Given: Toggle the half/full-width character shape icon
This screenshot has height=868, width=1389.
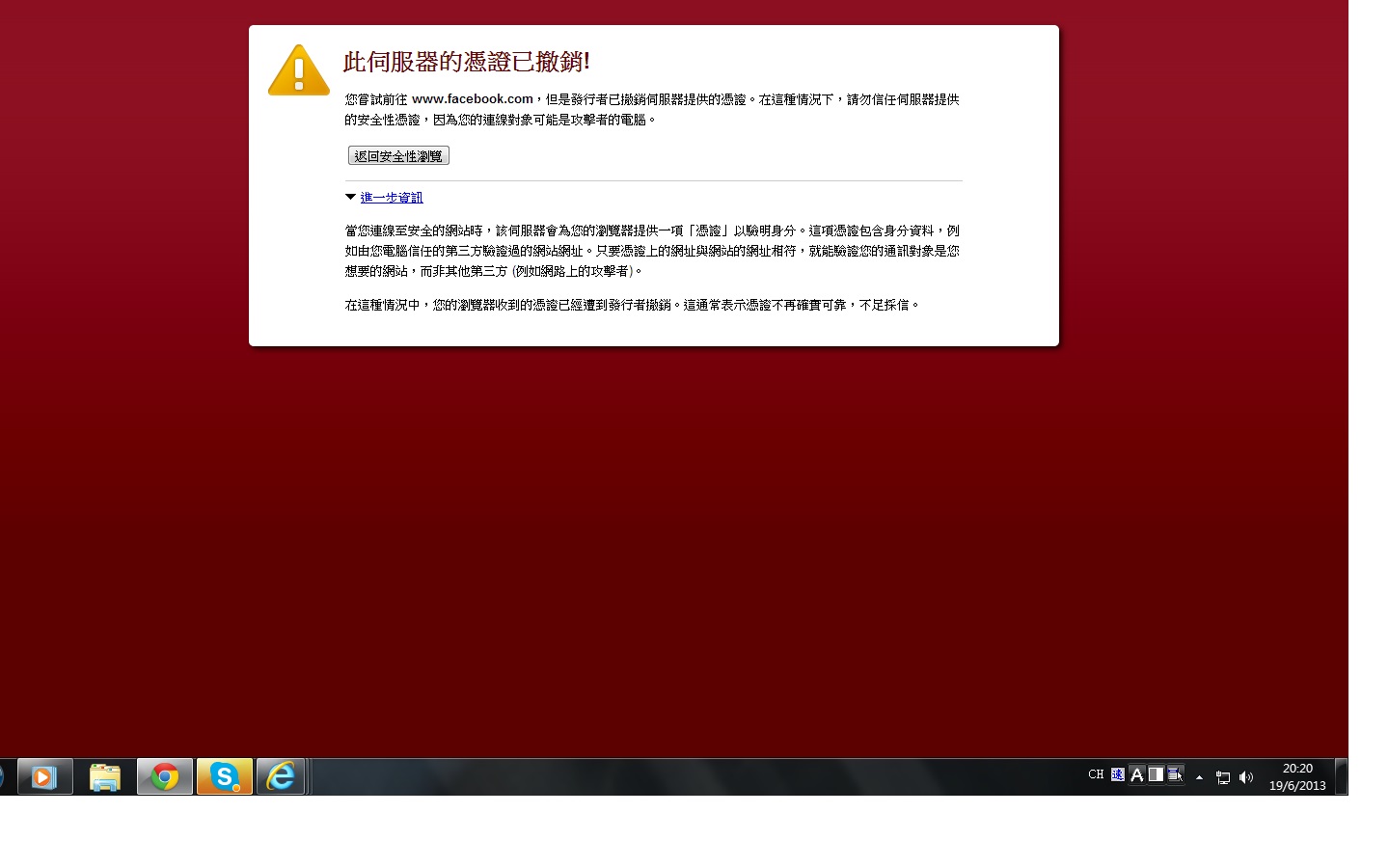Looking at the screenshot, I should [x=1156, y=774].
